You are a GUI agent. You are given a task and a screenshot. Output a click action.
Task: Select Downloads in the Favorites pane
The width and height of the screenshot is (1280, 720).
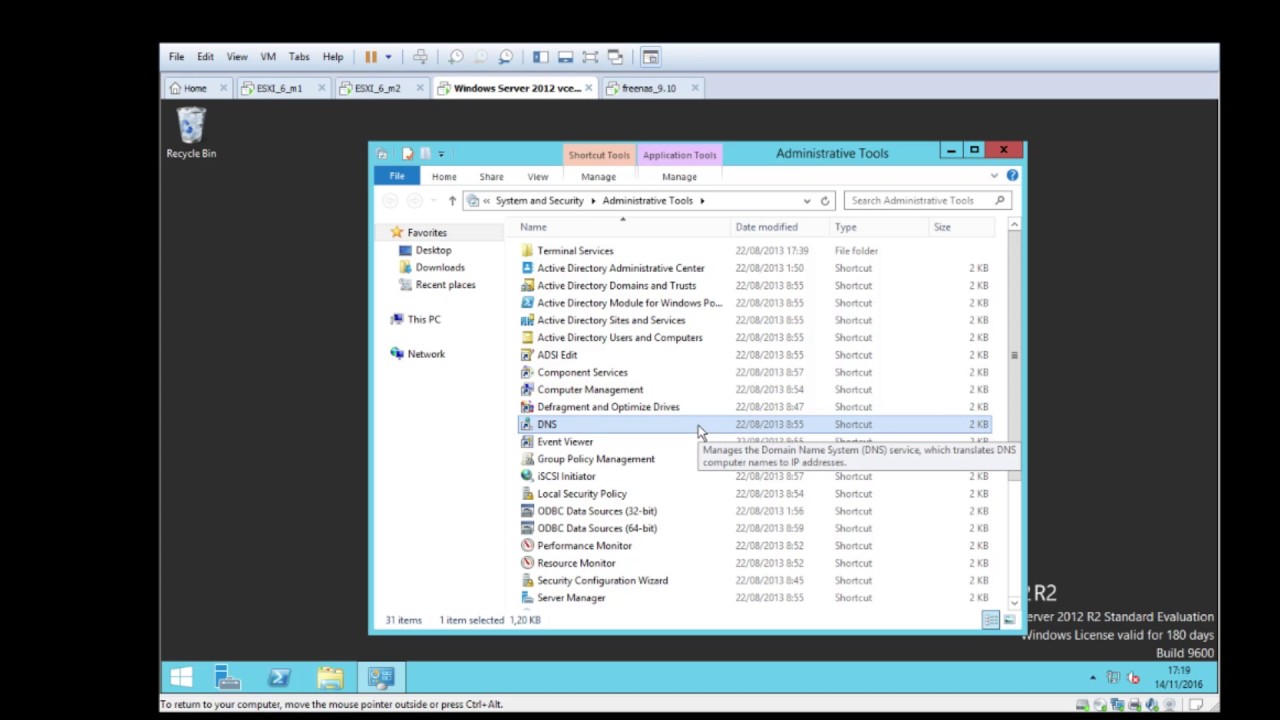pyautogui.click(x=440, y=267)
